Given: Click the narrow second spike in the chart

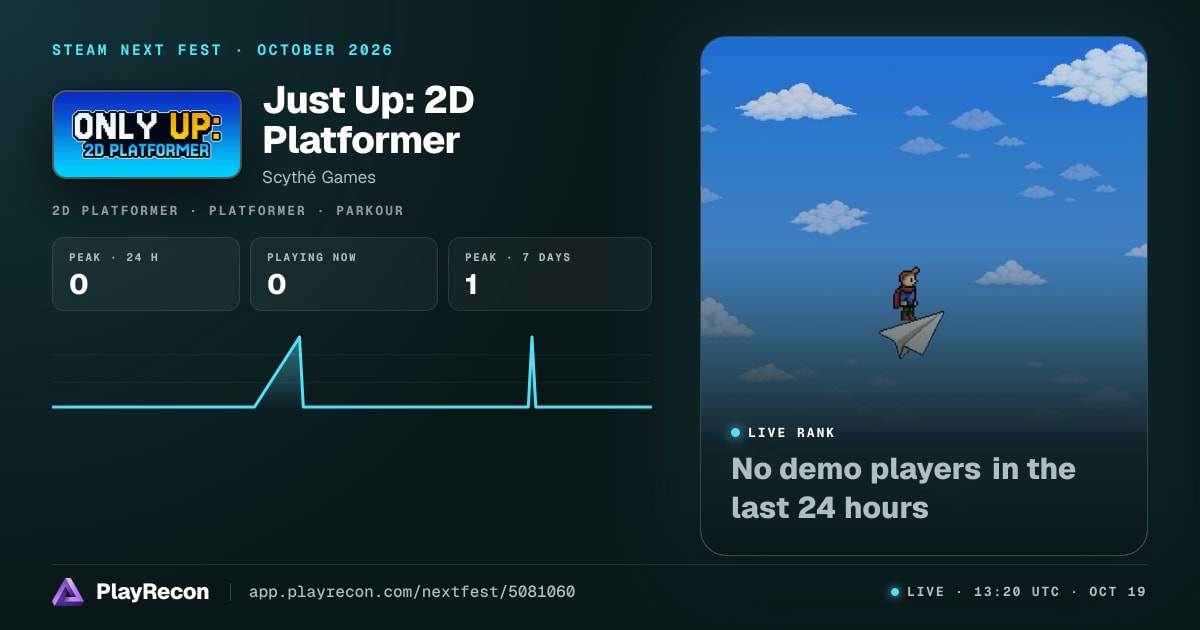Looking at the screenshot, I should click(x=532, y=372).
